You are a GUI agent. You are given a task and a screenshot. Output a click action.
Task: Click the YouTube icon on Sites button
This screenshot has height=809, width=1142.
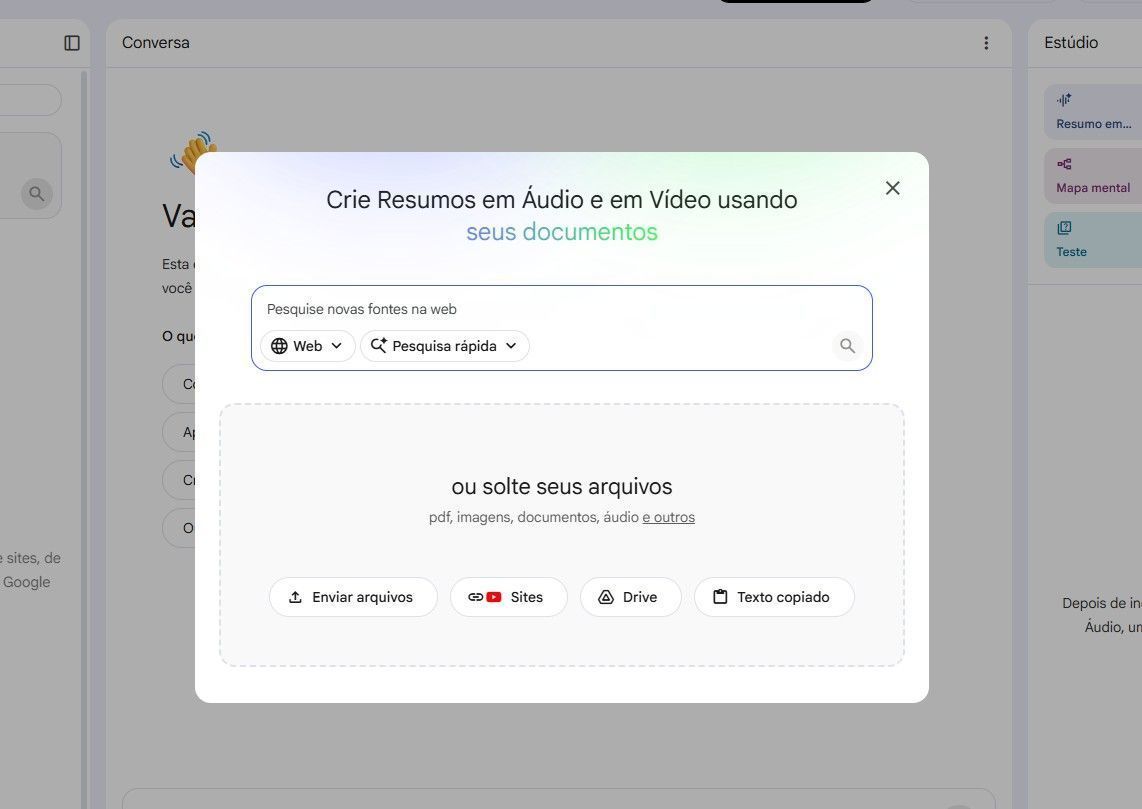pos(494,597)
